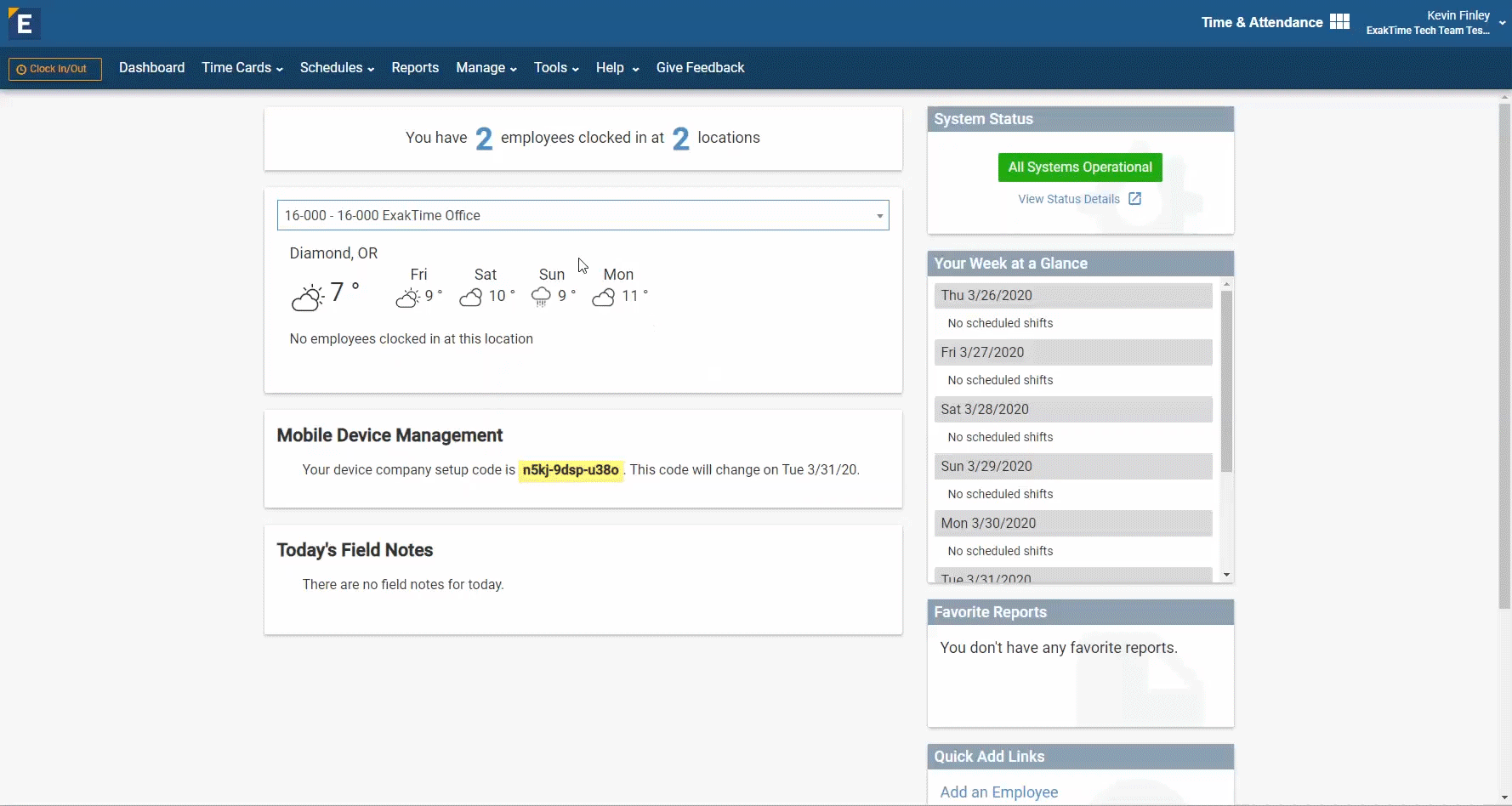Open the Manage menu
Screen dimensions: 1512x806
click(x=486, y=68)
